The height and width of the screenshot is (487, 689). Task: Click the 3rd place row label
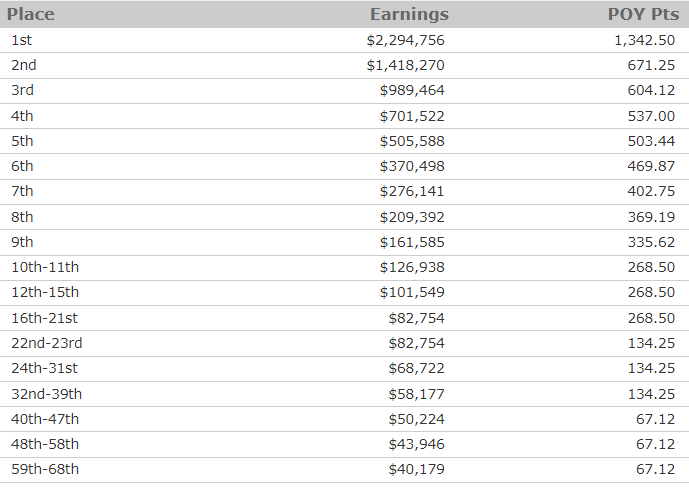pos(23,90)
